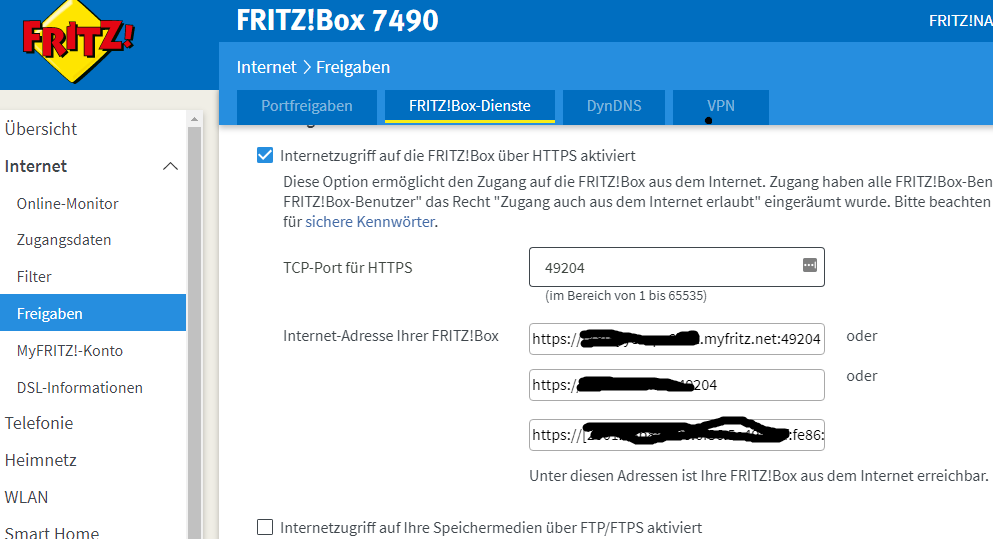The height and width of the screenshot is (539, 993).
Task: Open MyFRITZ!-Konto sidebar entry
Action: (70, 351)
